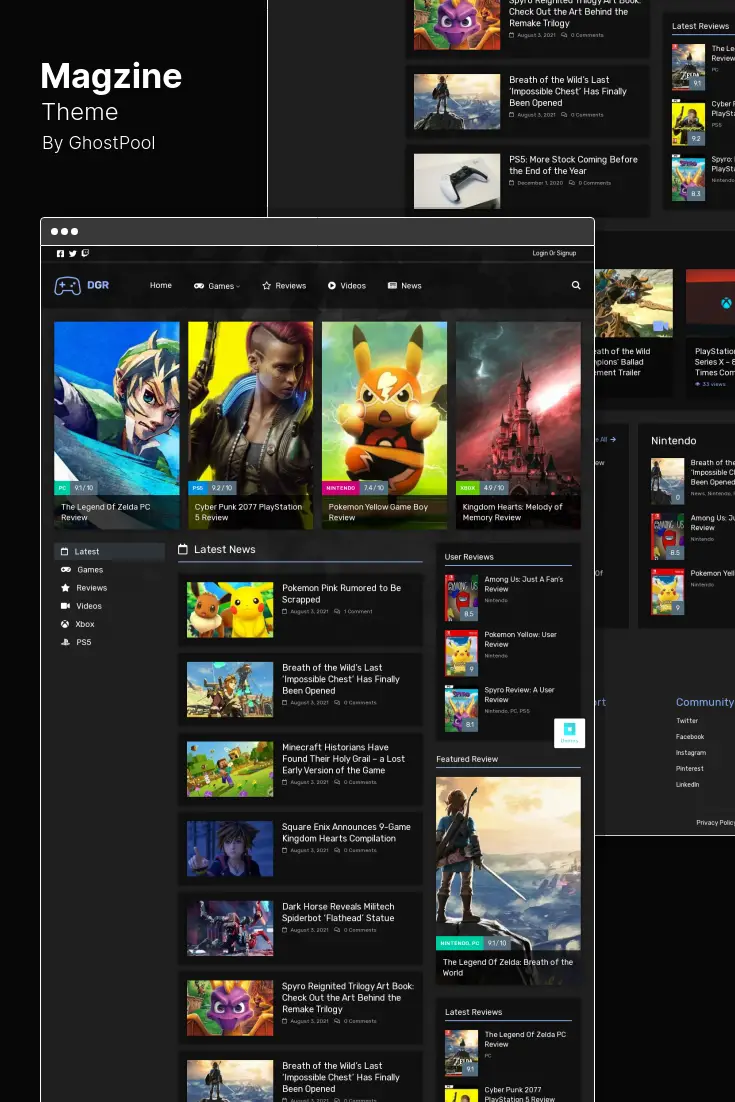735x1102 pixels.
Task: Click the PC tag on the Zelda card
Action: click(x=63, y=488)
